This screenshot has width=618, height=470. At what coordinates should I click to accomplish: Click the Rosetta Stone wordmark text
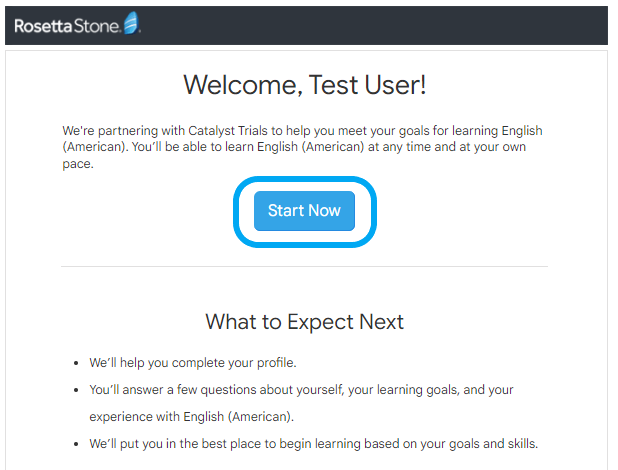[66, 26]
